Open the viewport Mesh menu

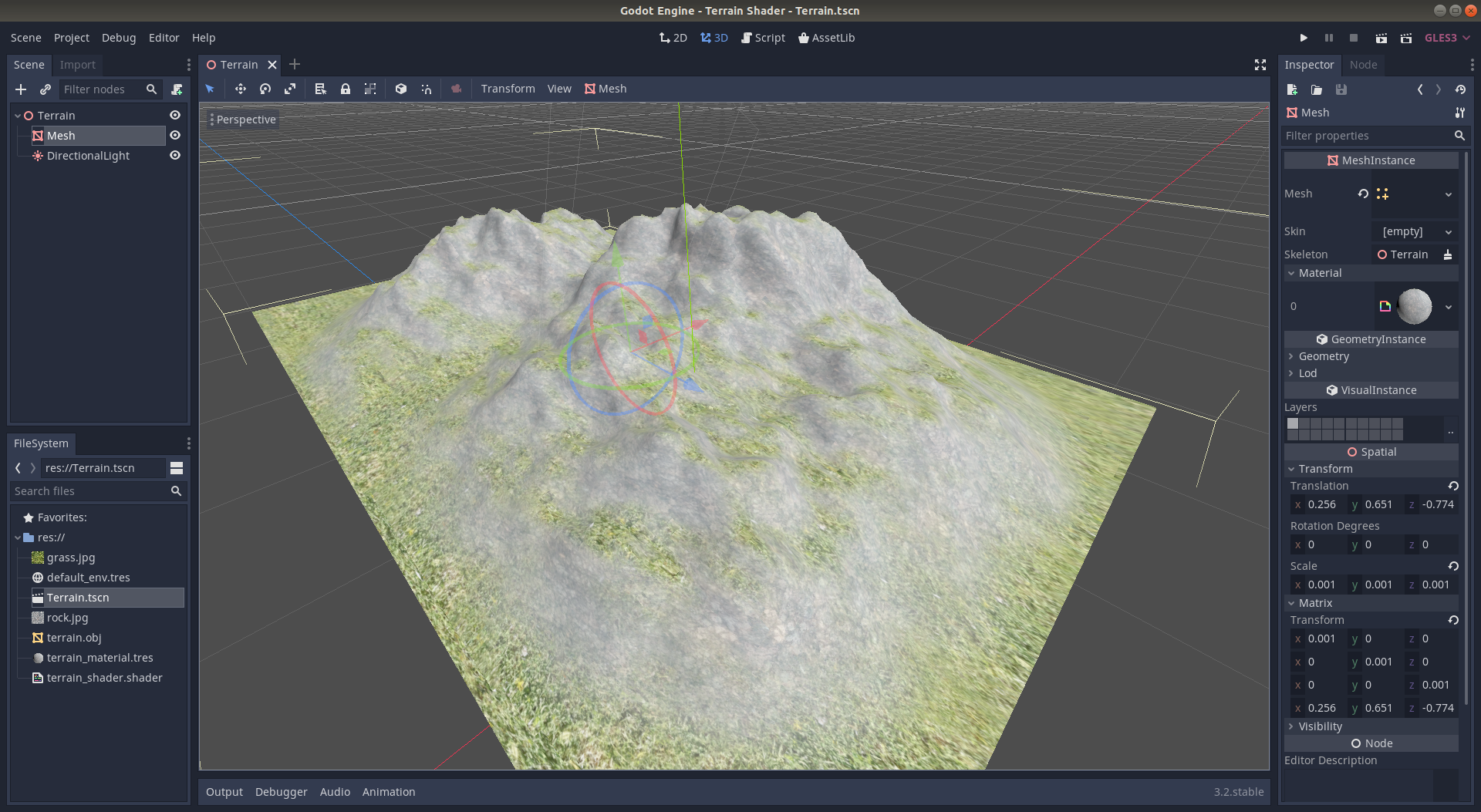click(x=606, y=89)
